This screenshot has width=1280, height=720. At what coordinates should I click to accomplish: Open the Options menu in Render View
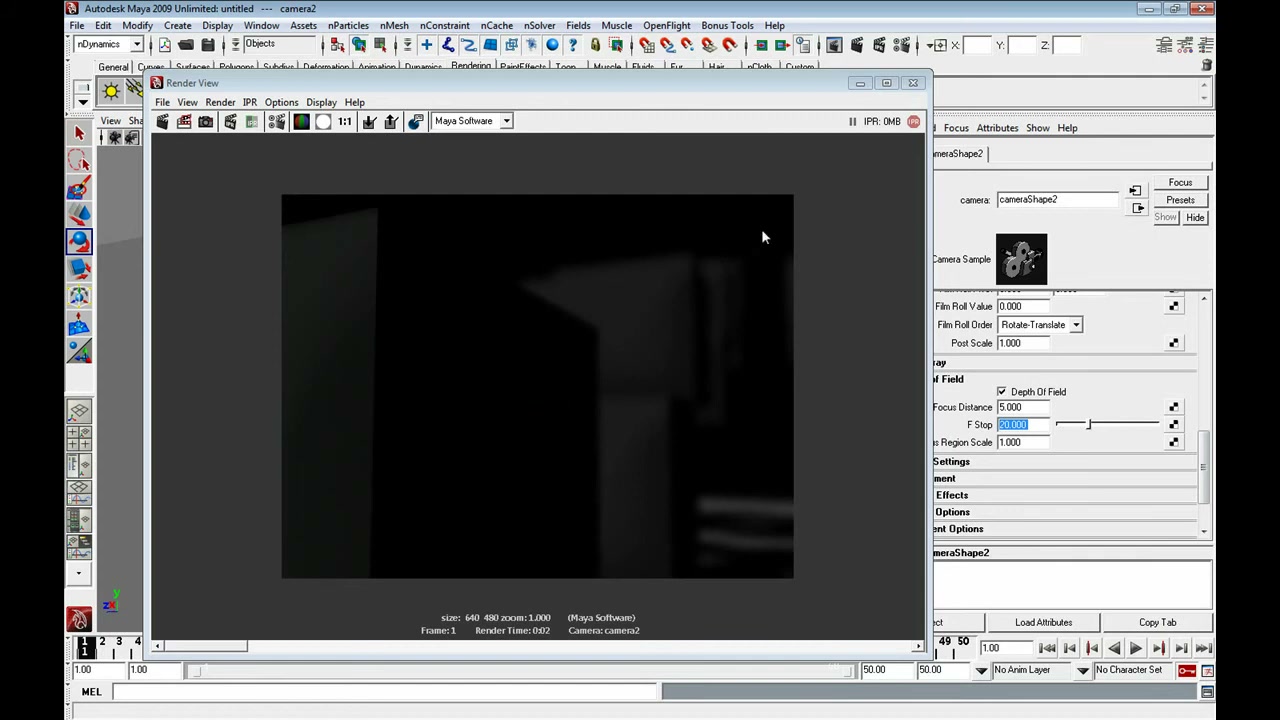pyautogui.click(x=281, y=102)
